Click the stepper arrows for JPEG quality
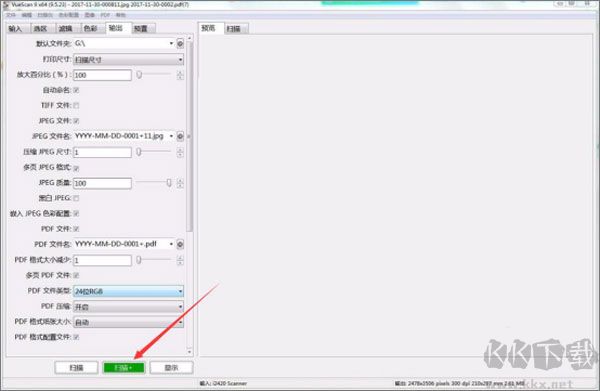Viewport: 600px width, 391px height. click(180, 183)
